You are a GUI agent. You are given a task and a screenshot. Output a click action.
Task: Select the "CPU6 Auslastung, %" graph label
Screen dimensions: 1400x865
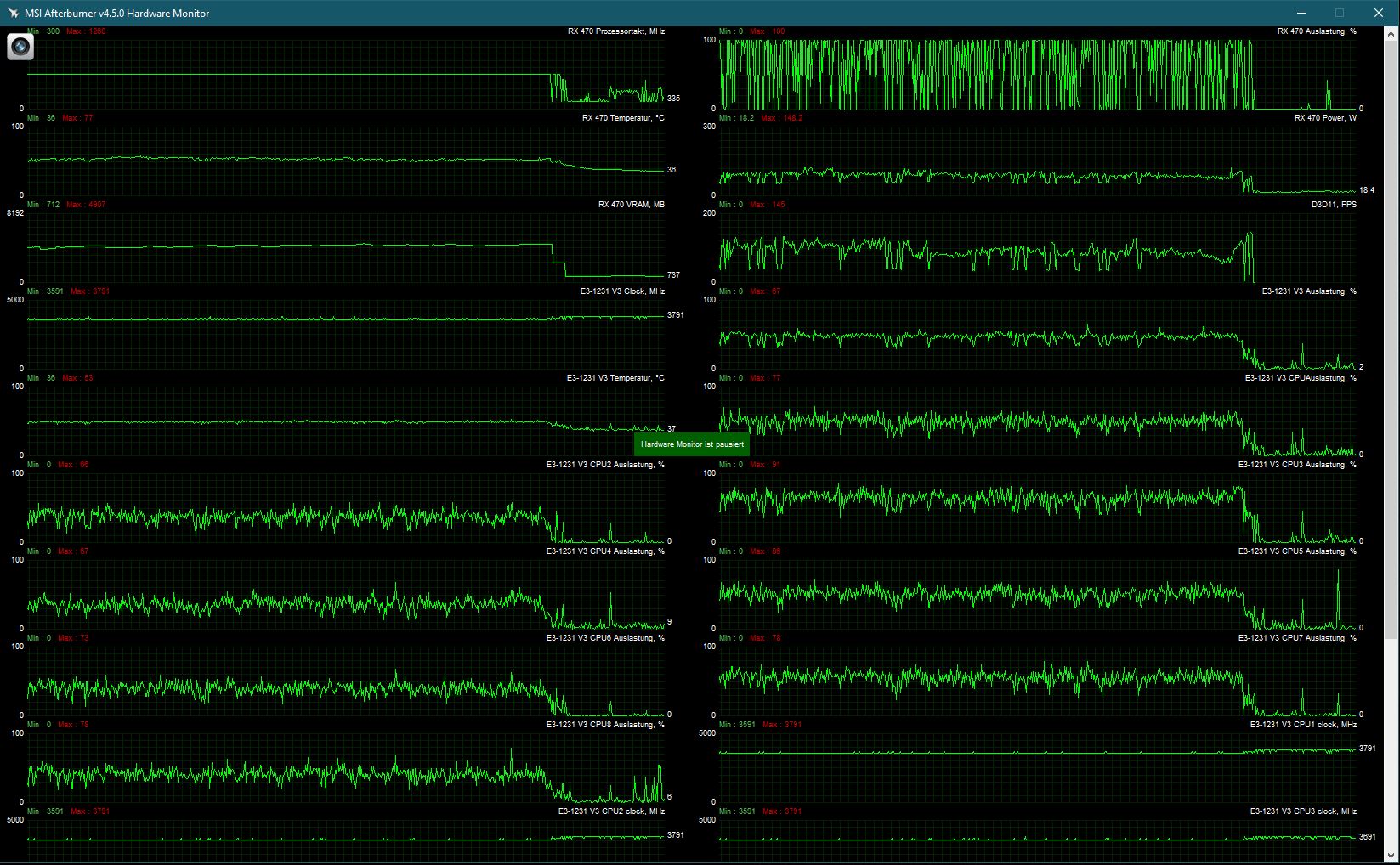coord(605,638)
